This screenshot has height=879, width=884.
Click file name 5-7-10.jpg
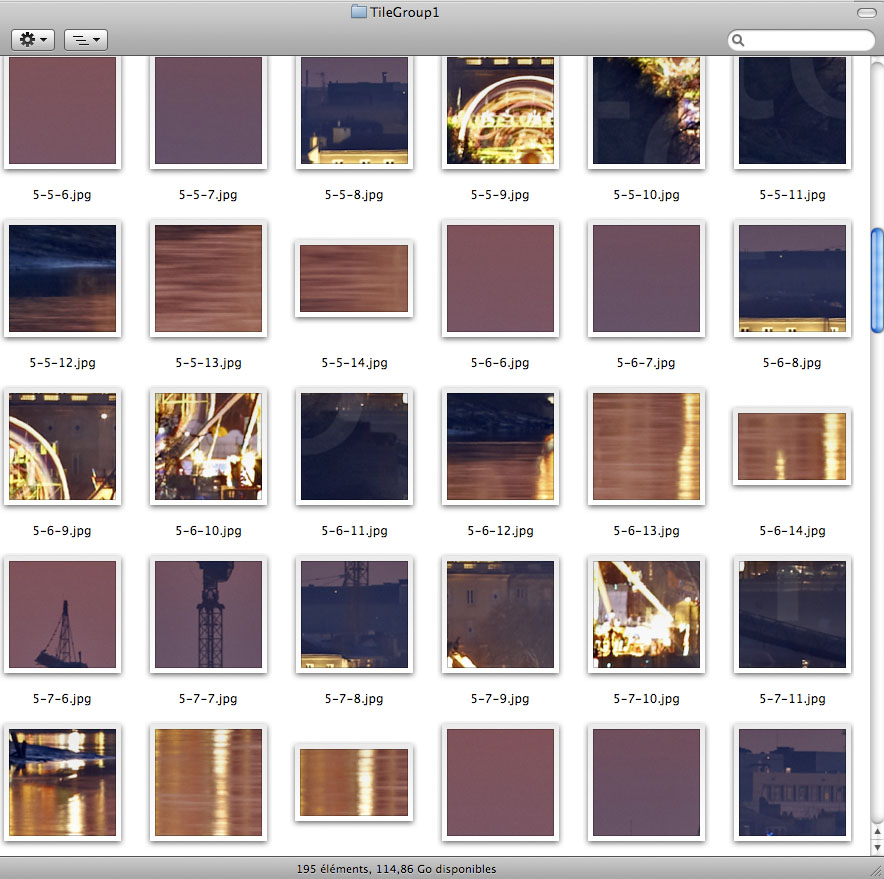point(647,699)
